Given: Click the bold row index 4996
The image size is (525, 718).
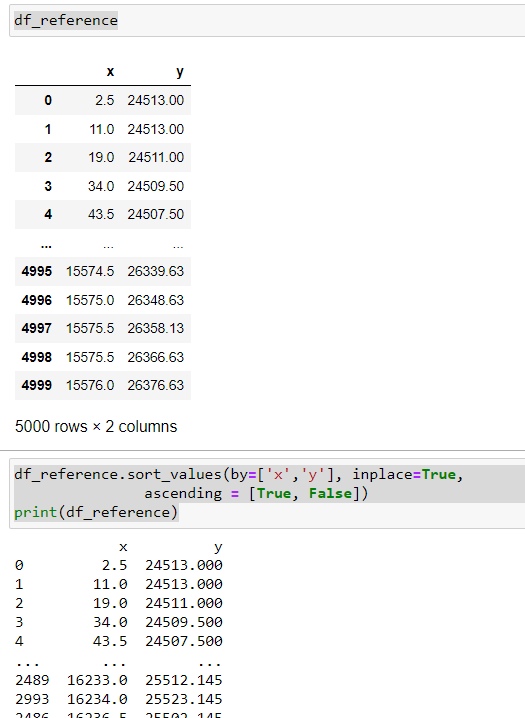Looking at the screenshot, I should (x=37, y=300).
